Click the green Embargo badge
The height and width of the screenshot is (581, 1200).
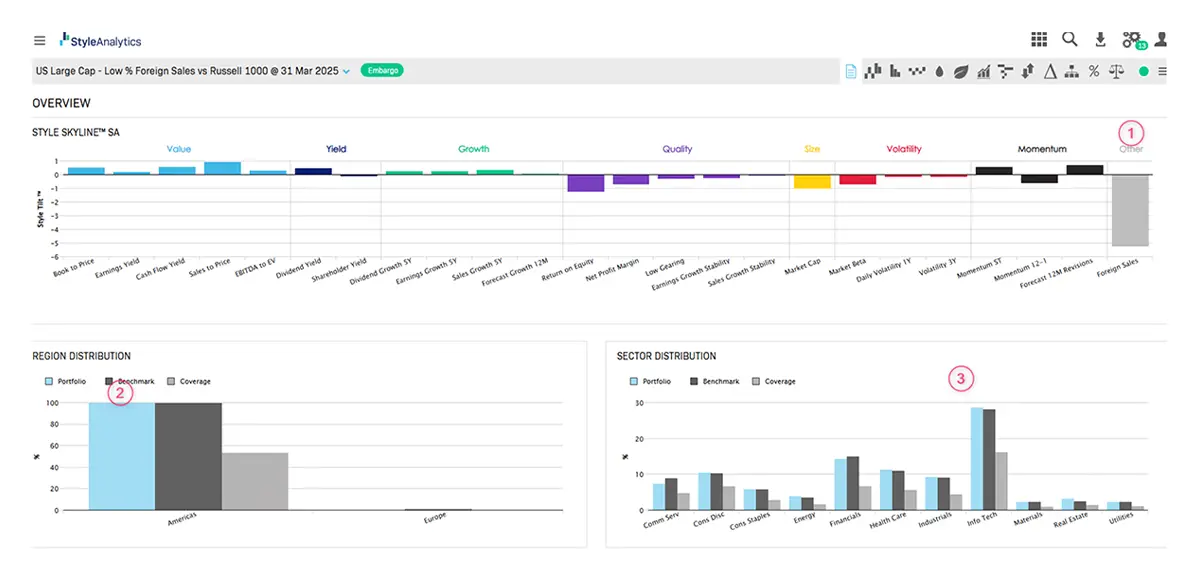(x=381, y=71)
